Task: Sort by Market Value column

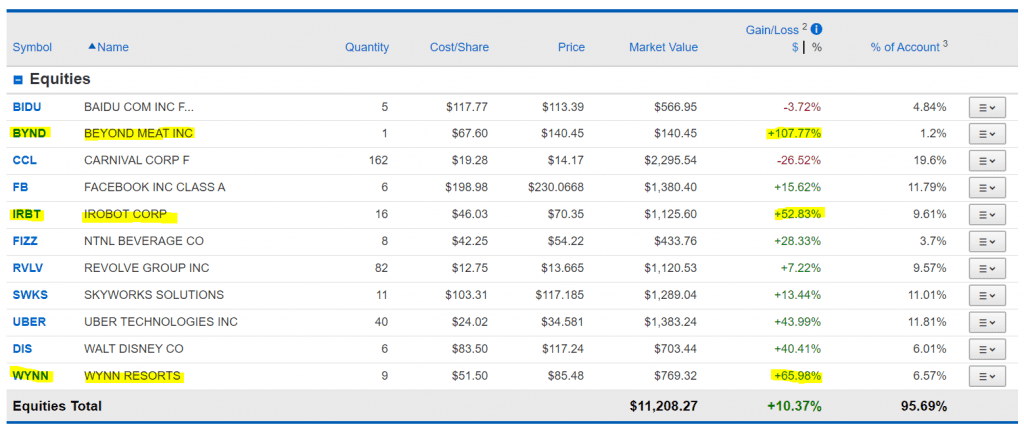Action: tap(663, 47)
